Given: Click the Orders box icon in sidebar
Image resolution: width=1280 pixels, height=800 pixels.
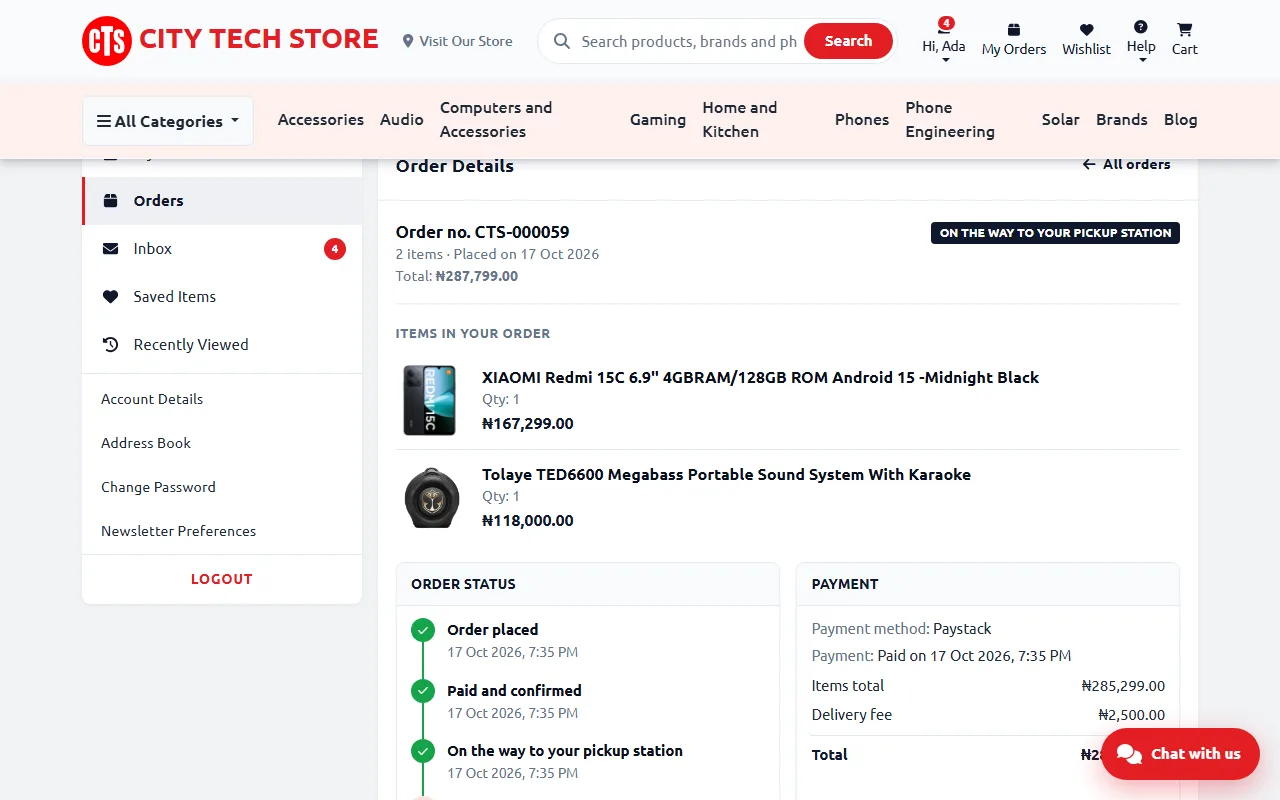Looking at the screenshot, I should pyautogui.click(x=111, y=201).
